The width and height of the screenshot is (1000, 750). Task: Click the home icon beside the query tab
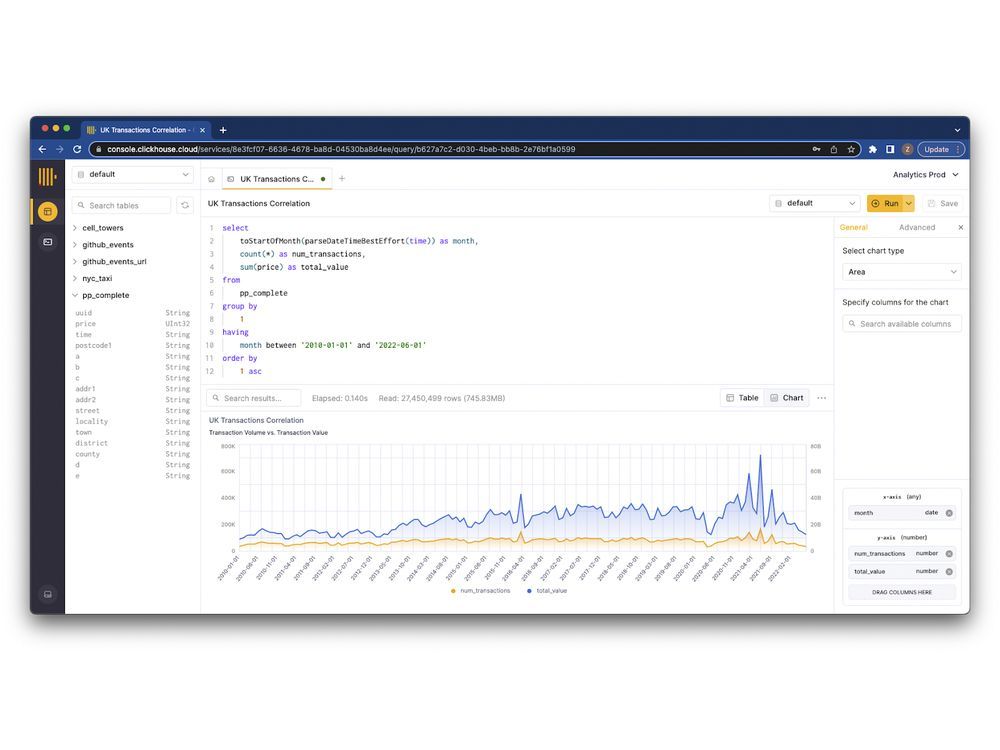tap(211, 179)
